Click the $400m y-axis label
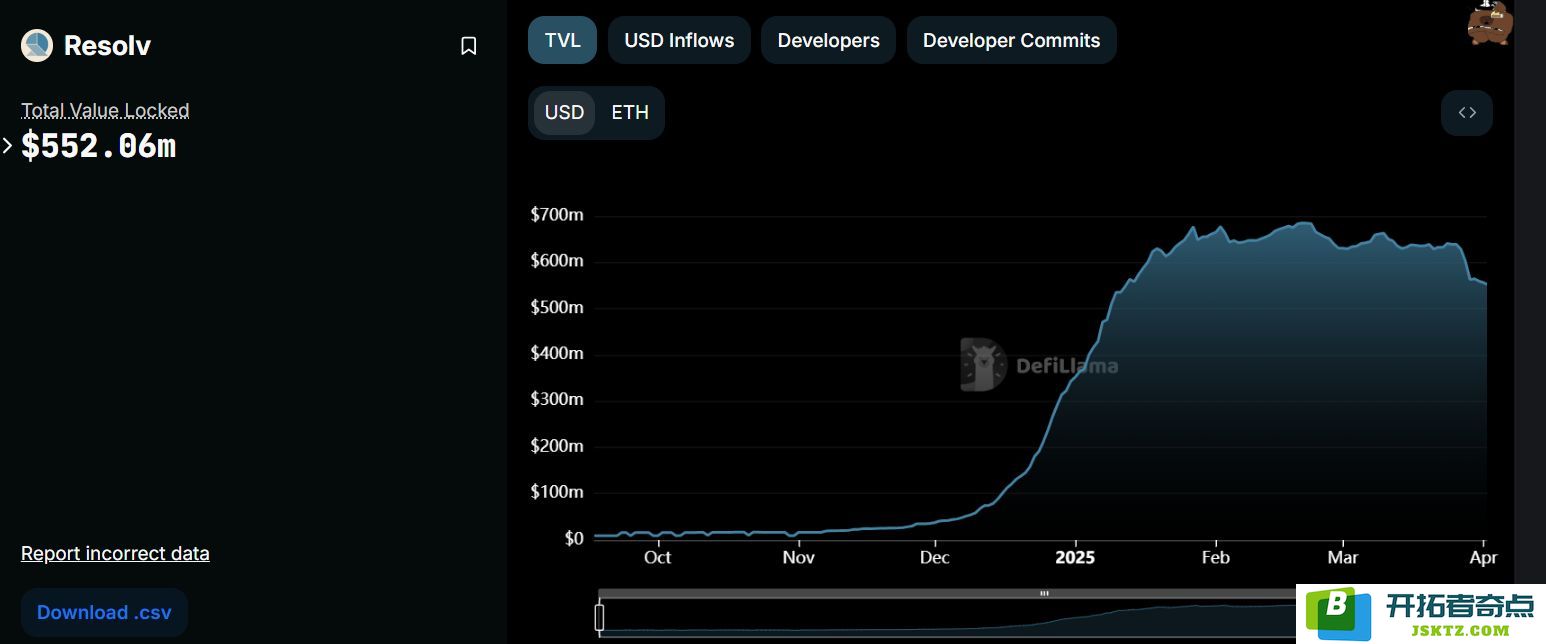 (557, 353)
